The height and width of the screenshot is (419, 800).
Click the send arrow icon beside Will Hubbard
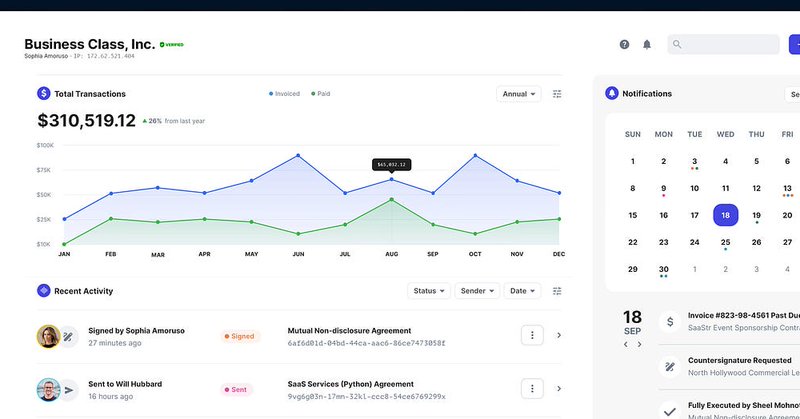68,390
